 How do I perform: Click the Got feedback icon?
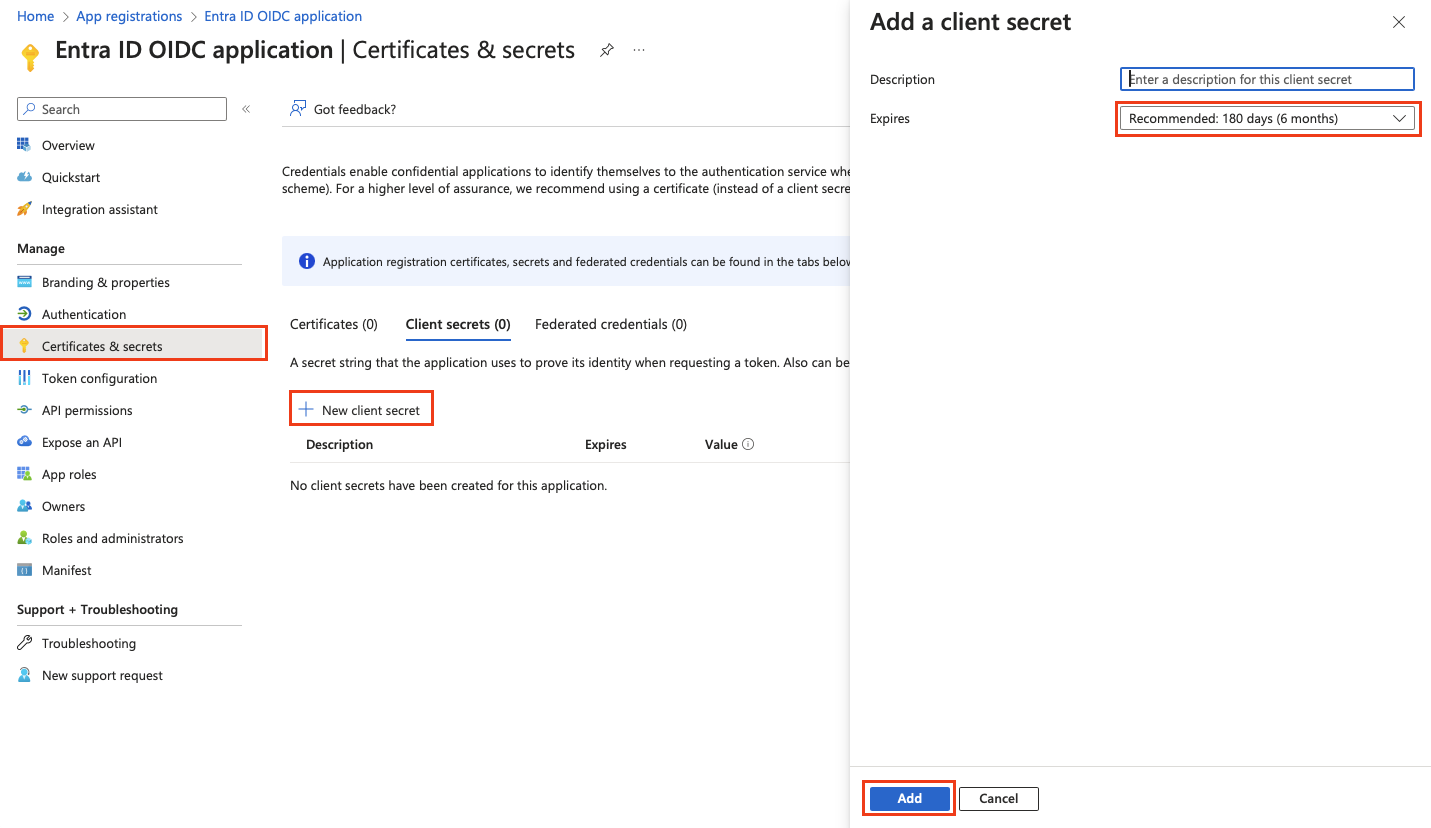click(297, 109)
